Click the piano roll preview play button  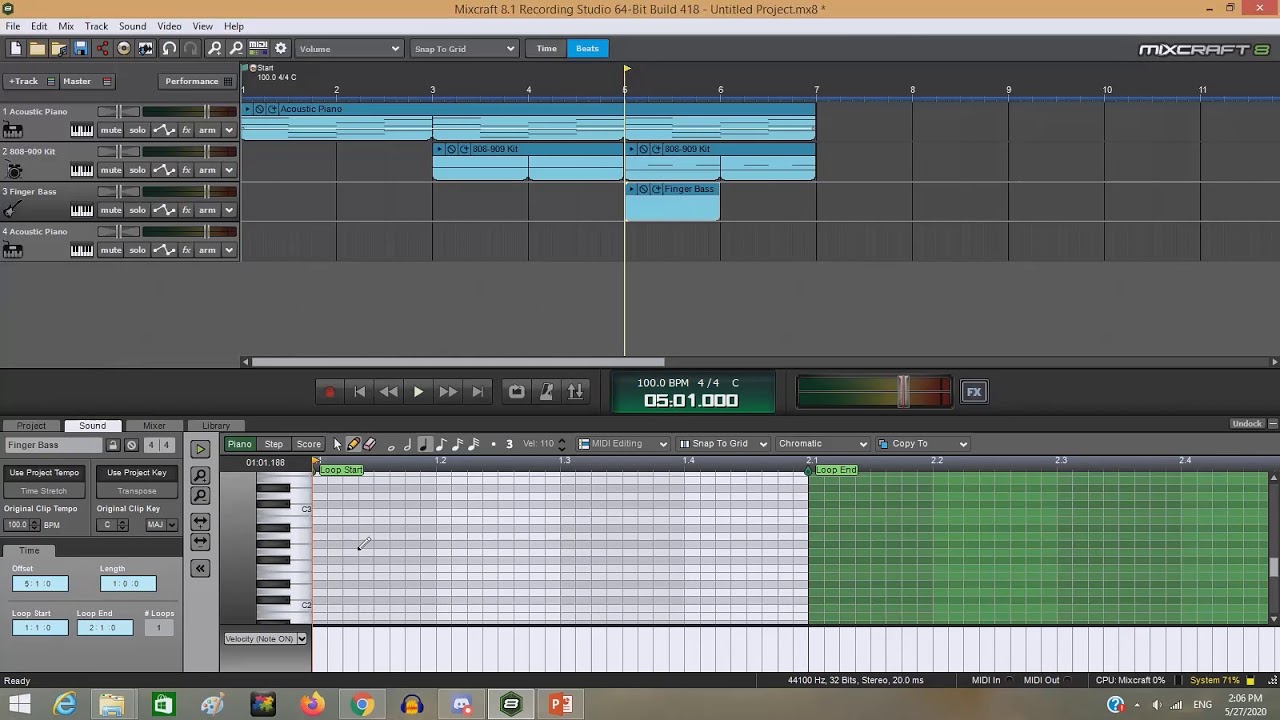tap(200, 449)
